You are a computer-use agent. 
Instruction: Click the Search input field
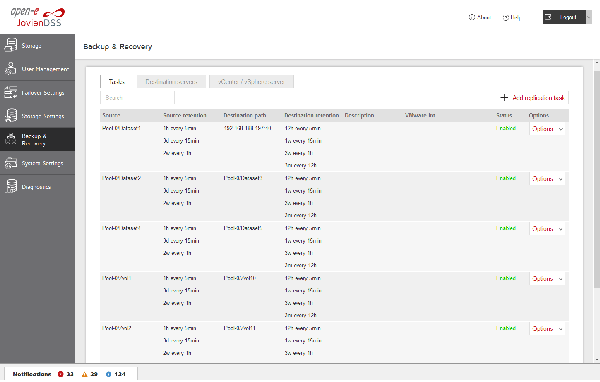coord(137,98)
